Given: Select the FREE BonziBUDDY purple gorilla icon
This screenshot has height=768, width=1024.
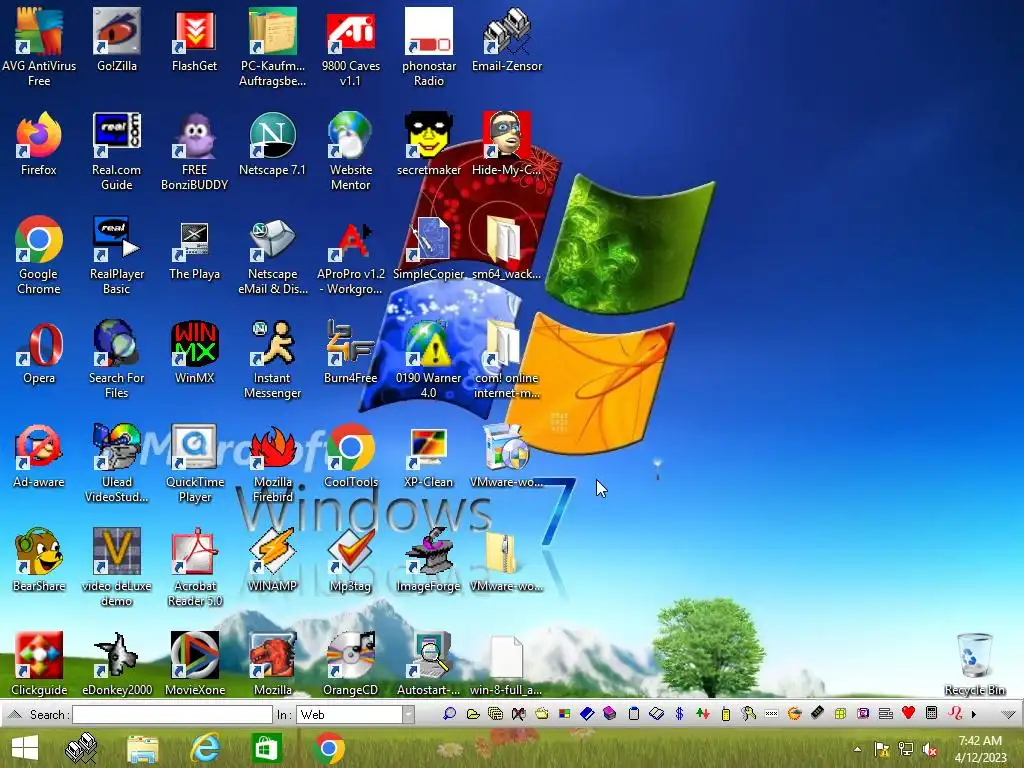Looking at the screenshot, I should tap(195, 150).
